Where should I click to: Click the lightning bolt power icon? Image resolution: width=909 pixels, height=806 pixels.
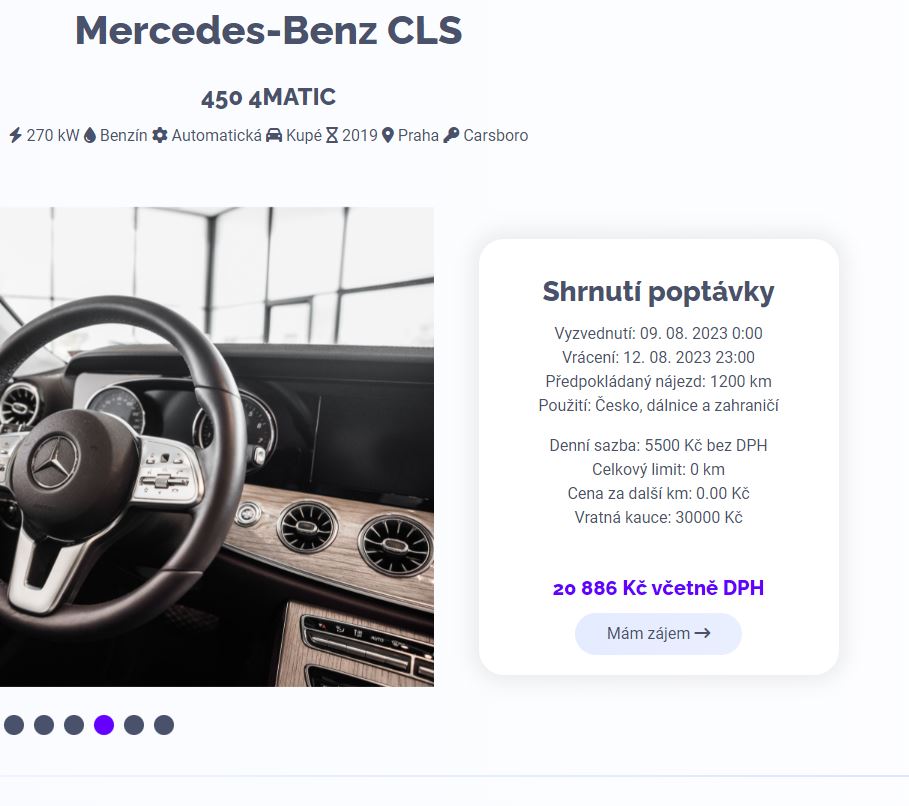(16, 135)
